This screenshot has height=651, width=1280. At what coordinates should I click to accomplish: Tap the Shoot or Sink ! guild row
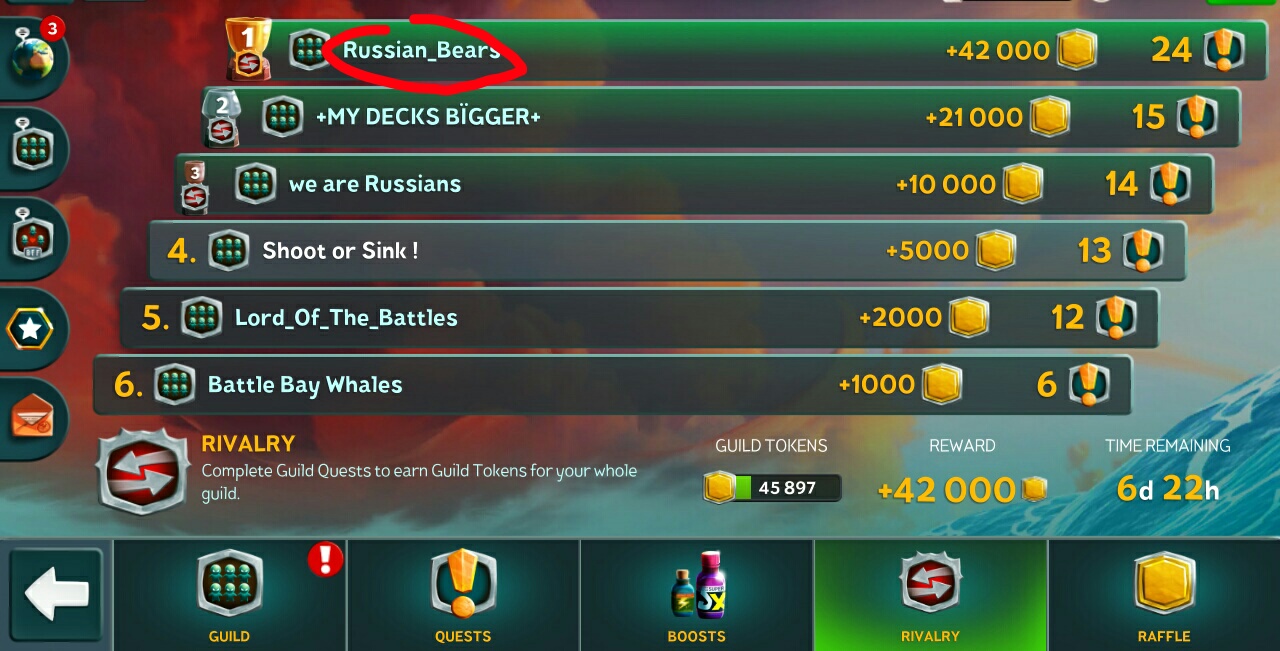point(667,251)
